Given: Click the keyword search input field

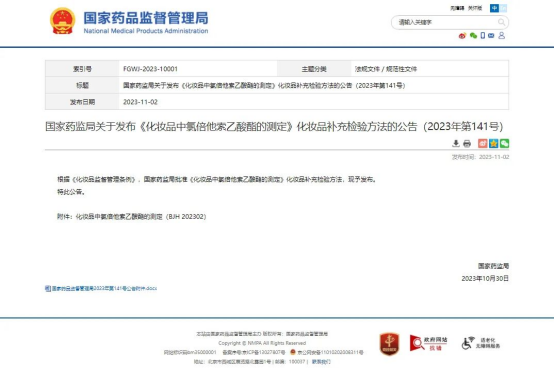Looking at the screenshot, I should [446, 22].
